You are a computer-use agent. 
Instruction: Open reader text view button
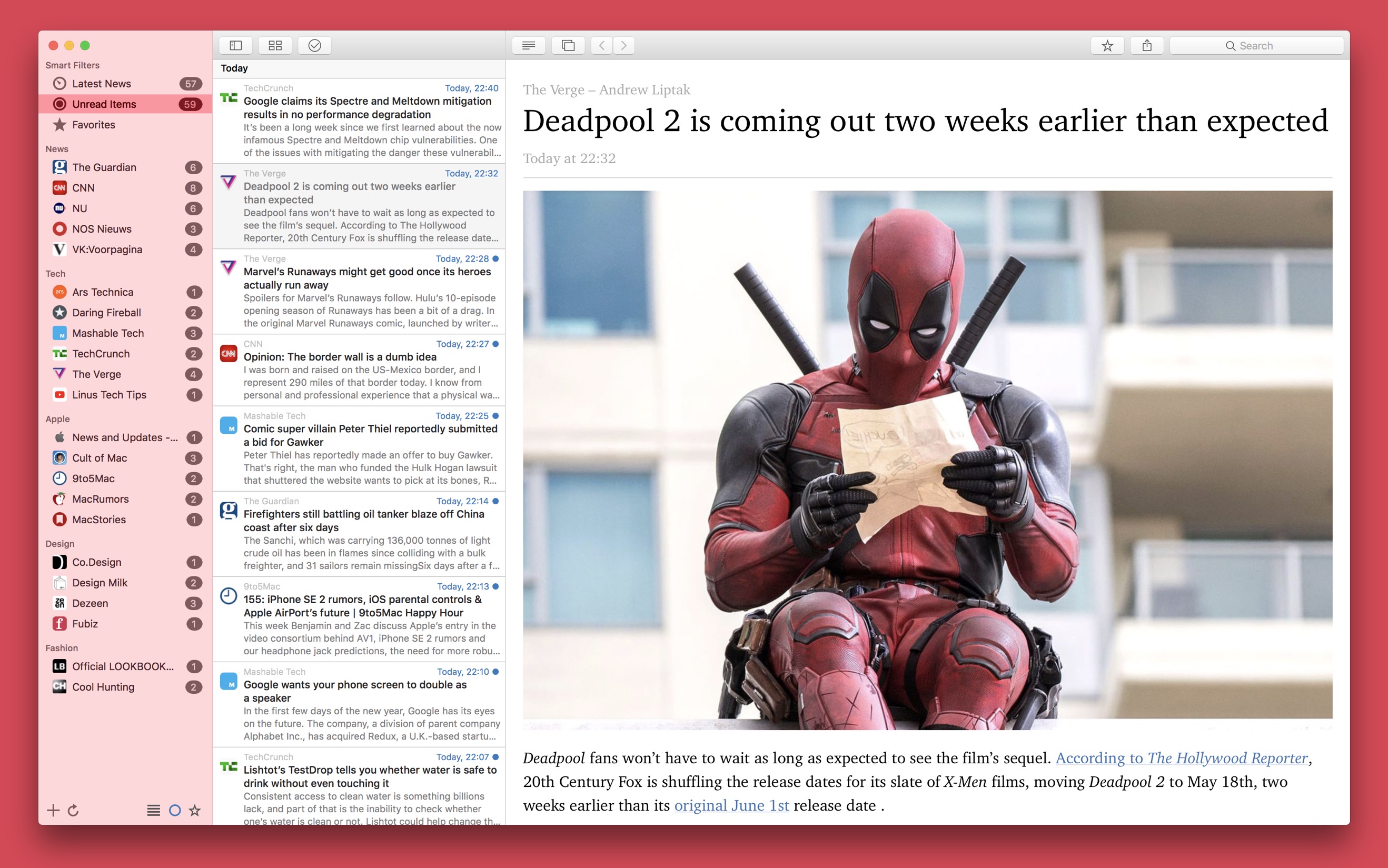[x=528, y=45]
